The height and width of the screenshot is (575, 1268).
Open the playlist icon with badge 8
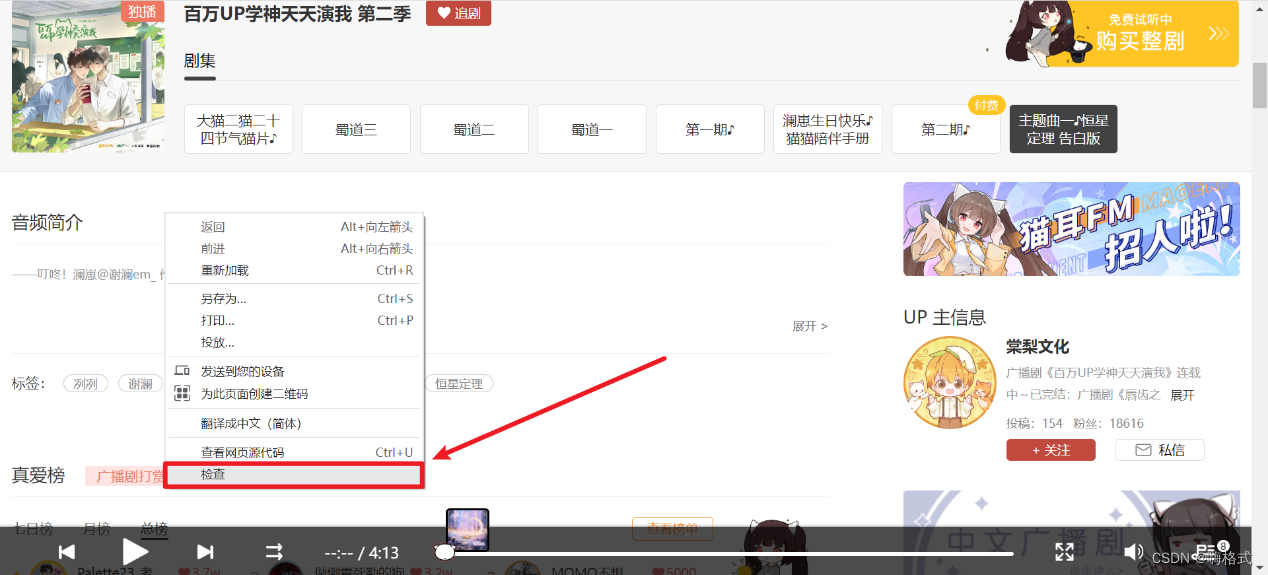[1211, 550]
